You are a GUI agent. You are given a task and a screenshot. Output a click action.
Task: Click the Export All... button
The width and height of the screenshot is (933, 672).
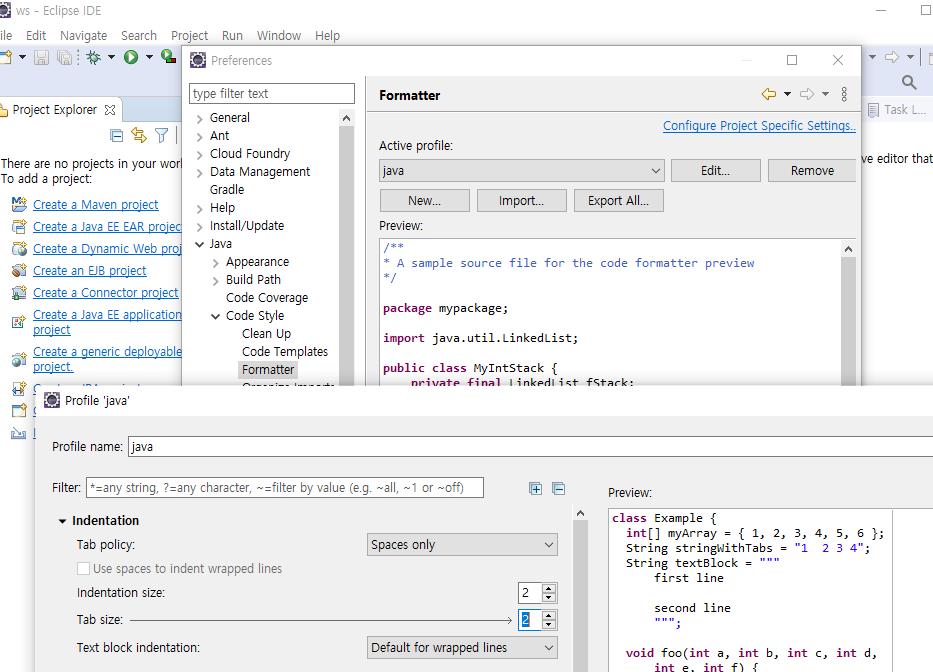point(618,201)
